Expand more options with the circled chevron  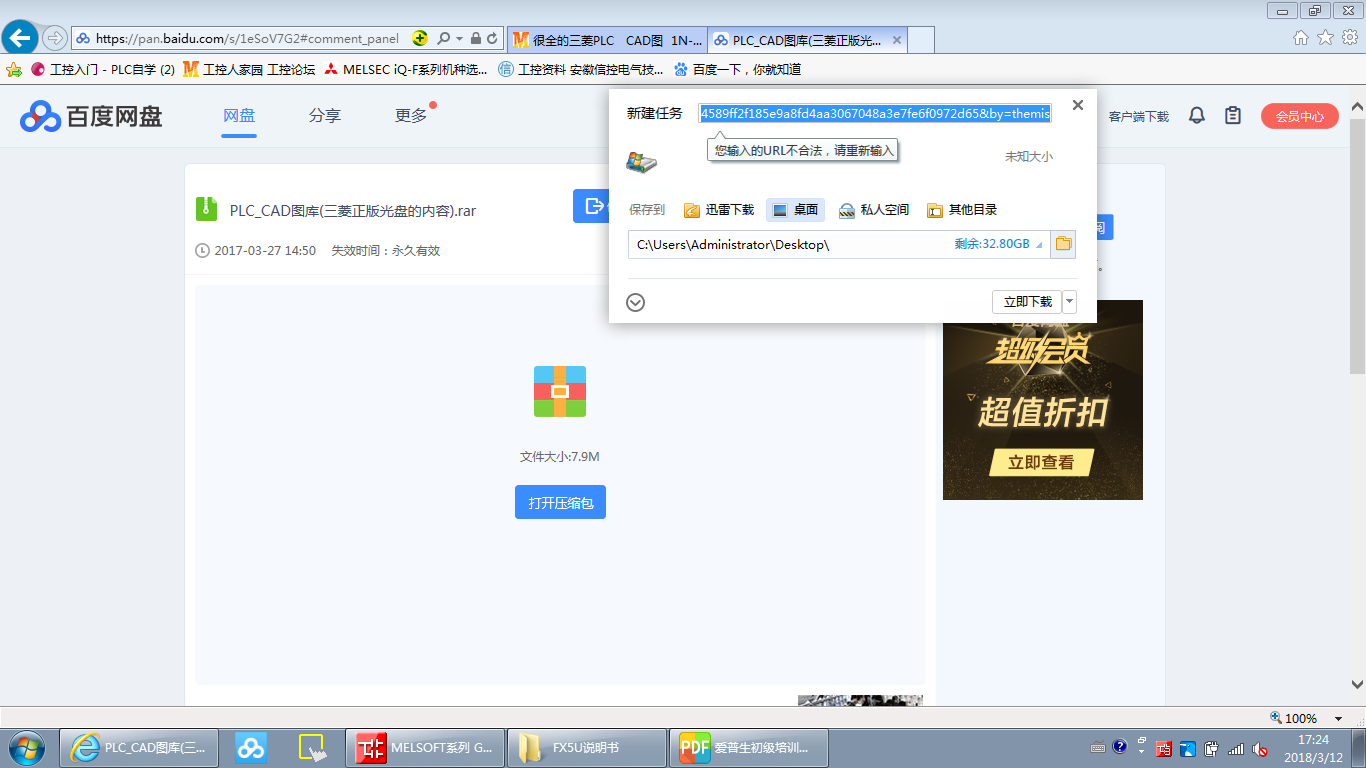[635, 302]
